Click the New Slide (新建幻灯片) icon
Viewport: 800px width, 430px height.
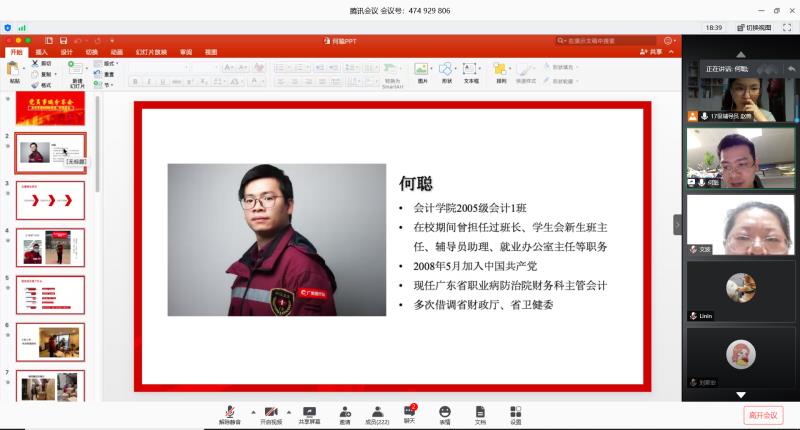pyautogui.click(x=76, y=69)
